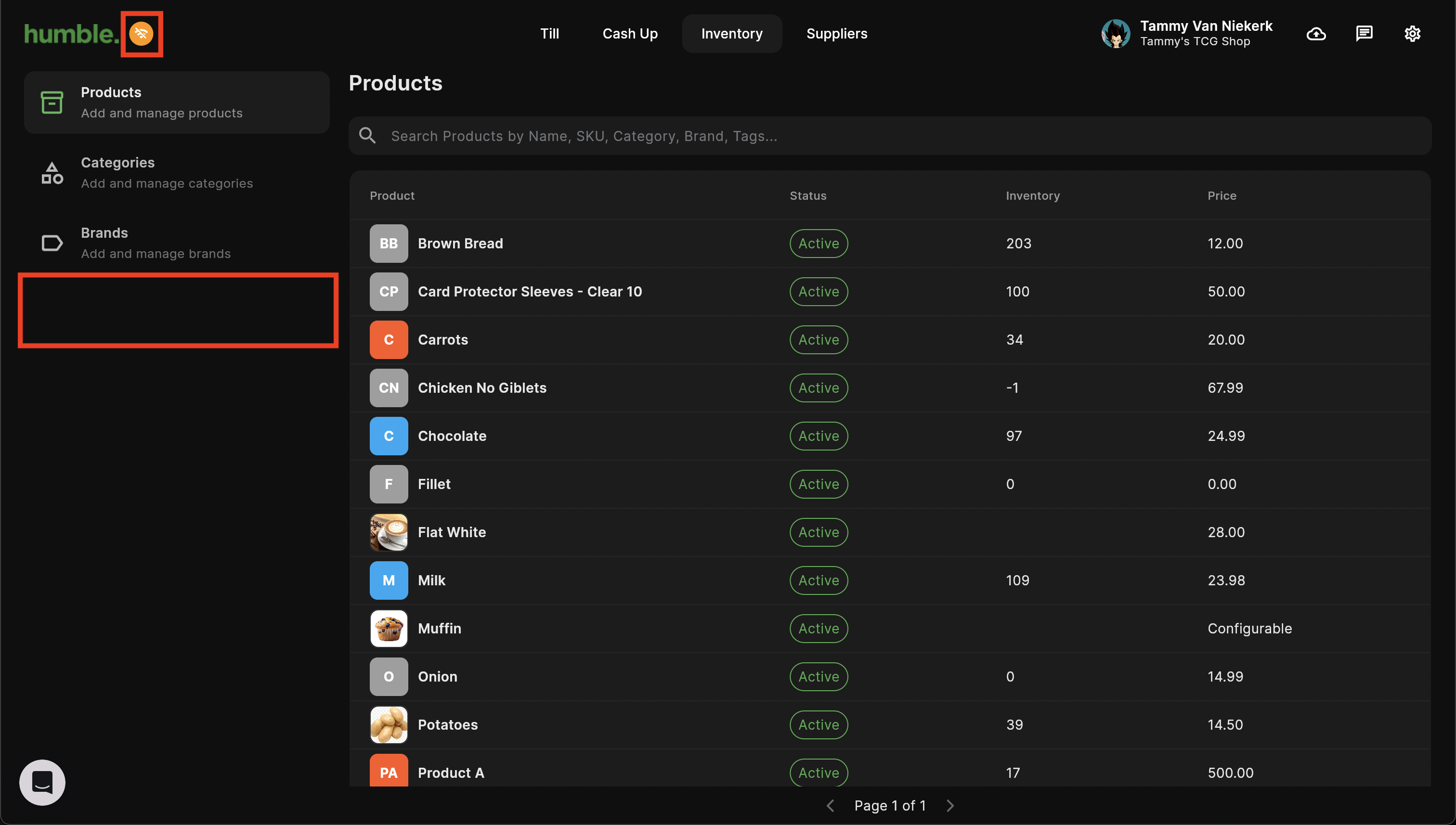Viewport: 1456px width, 825px height.
Task: Select the Inventory tab
Action: pos(732,33)
